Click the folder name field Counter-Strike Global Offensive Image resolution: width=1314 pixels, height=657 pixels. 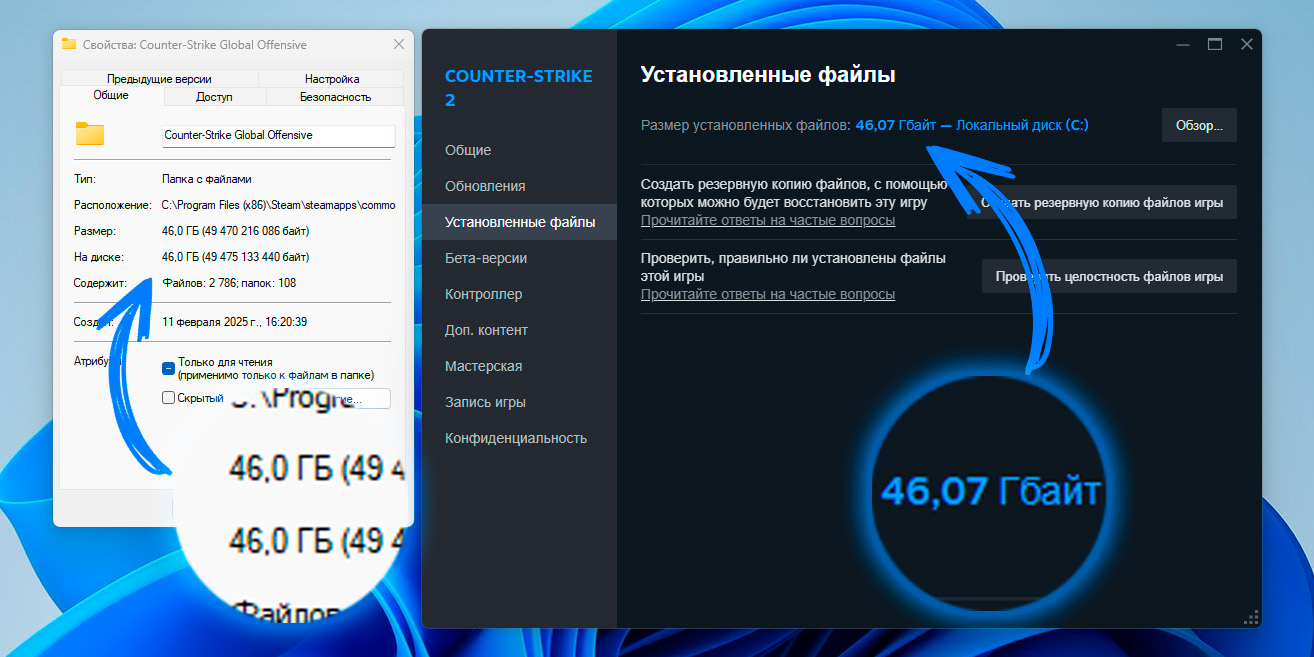click(x=279, y=135)
